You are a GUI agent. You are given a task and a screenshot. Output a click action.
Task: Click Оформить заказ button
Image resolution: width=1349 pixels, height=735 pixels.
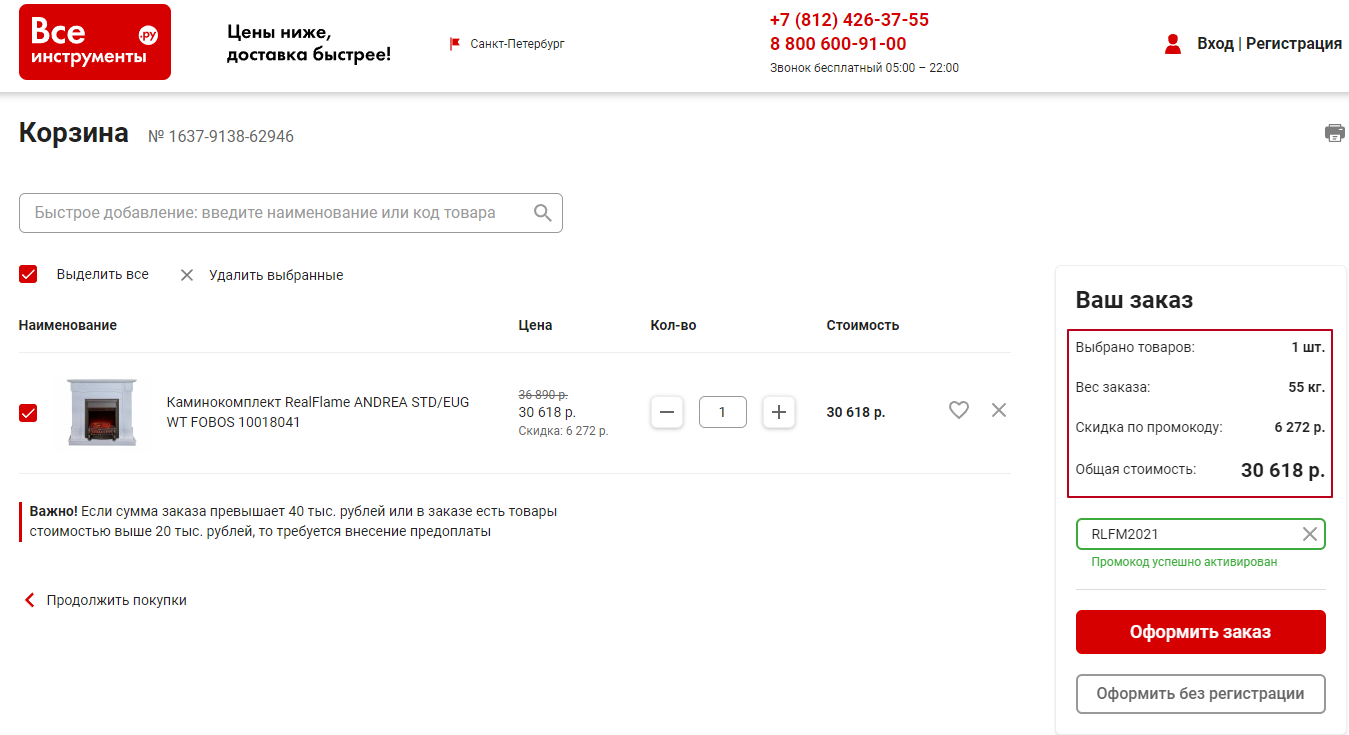coord(1201,632)
